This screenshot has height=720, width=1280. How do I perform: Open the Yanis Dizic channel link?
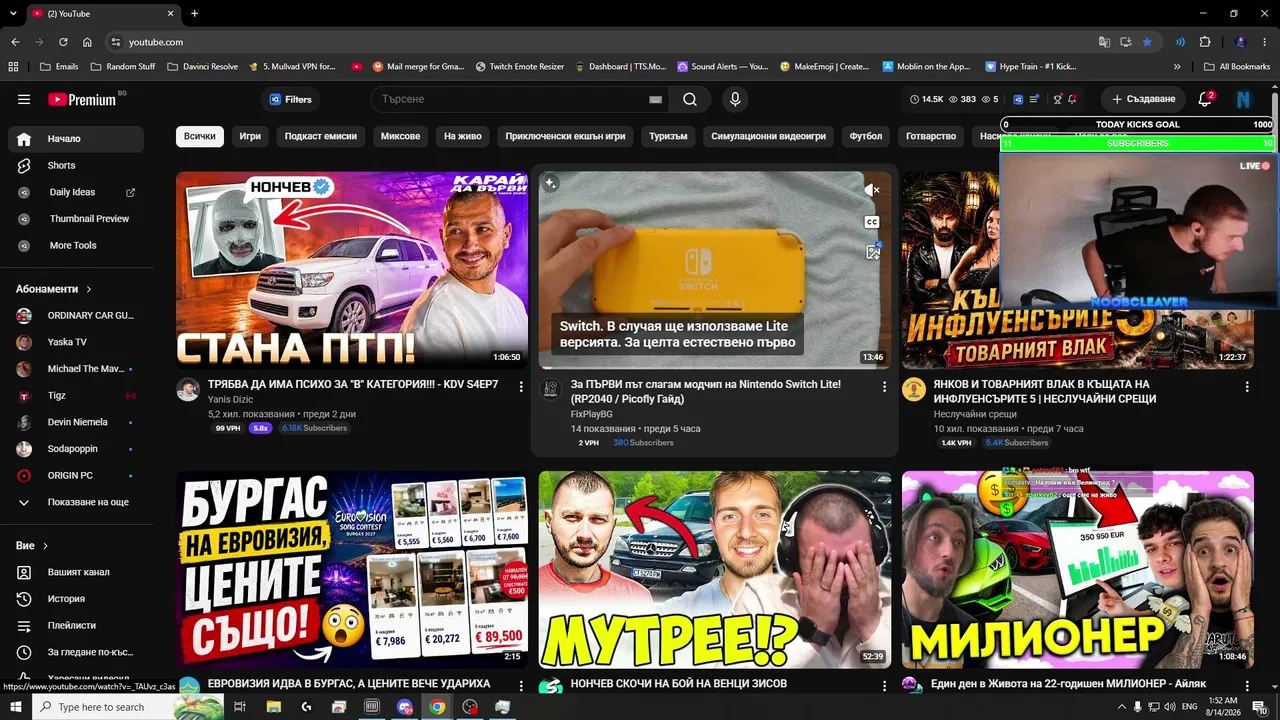click(x=231, y=399)
